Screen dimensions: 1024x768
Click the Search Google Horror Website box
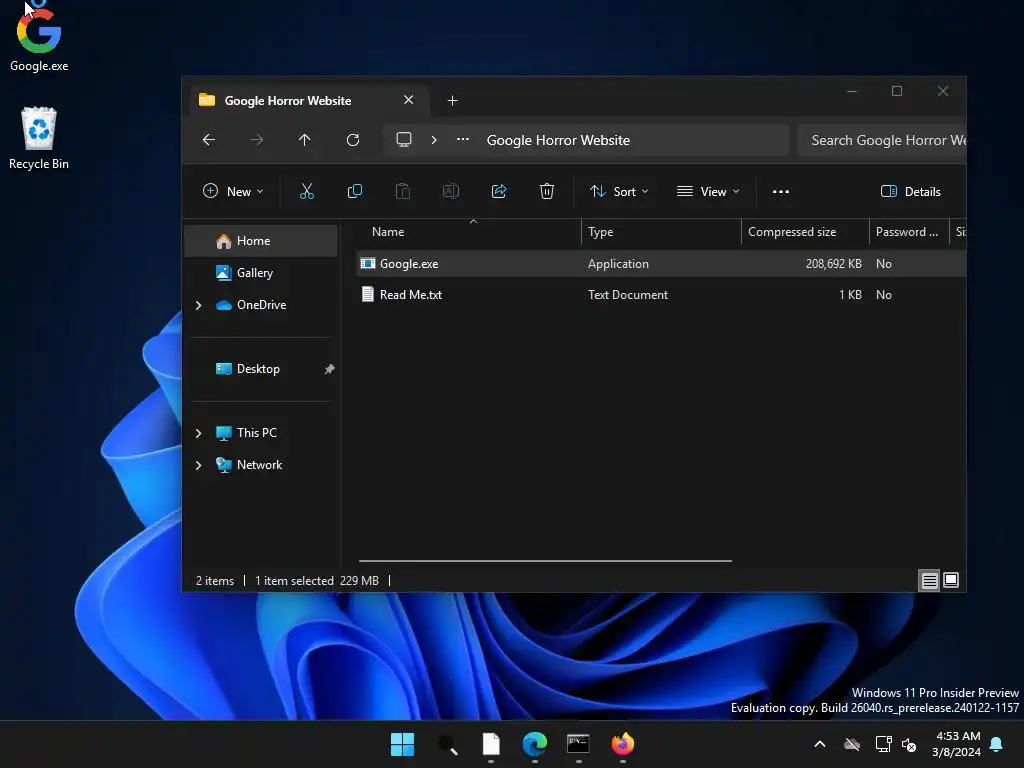[882, 140]
